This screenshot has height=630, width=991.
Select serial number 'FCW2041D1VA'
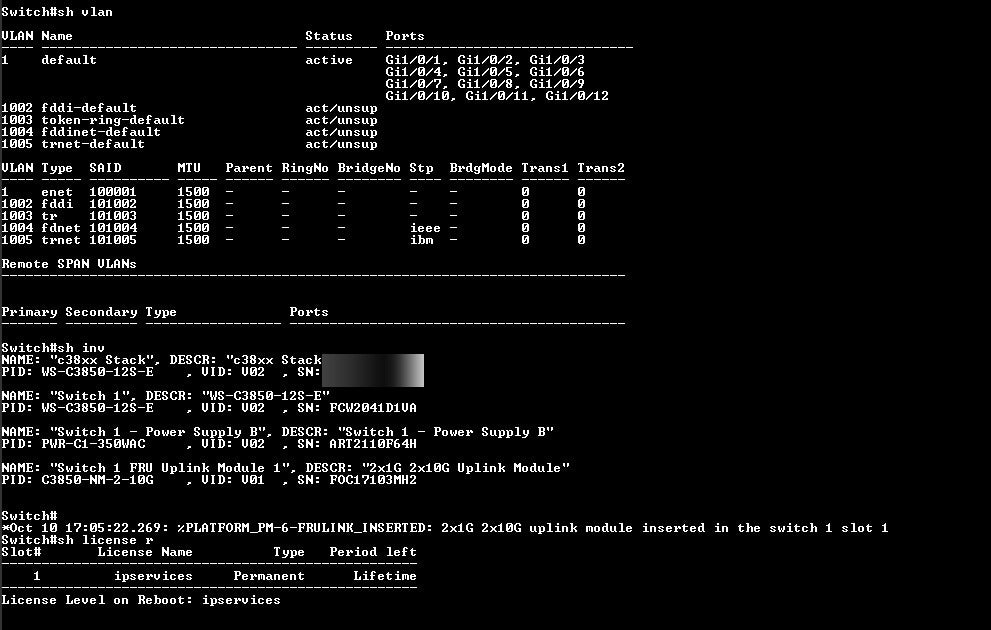tap(373, 408)
